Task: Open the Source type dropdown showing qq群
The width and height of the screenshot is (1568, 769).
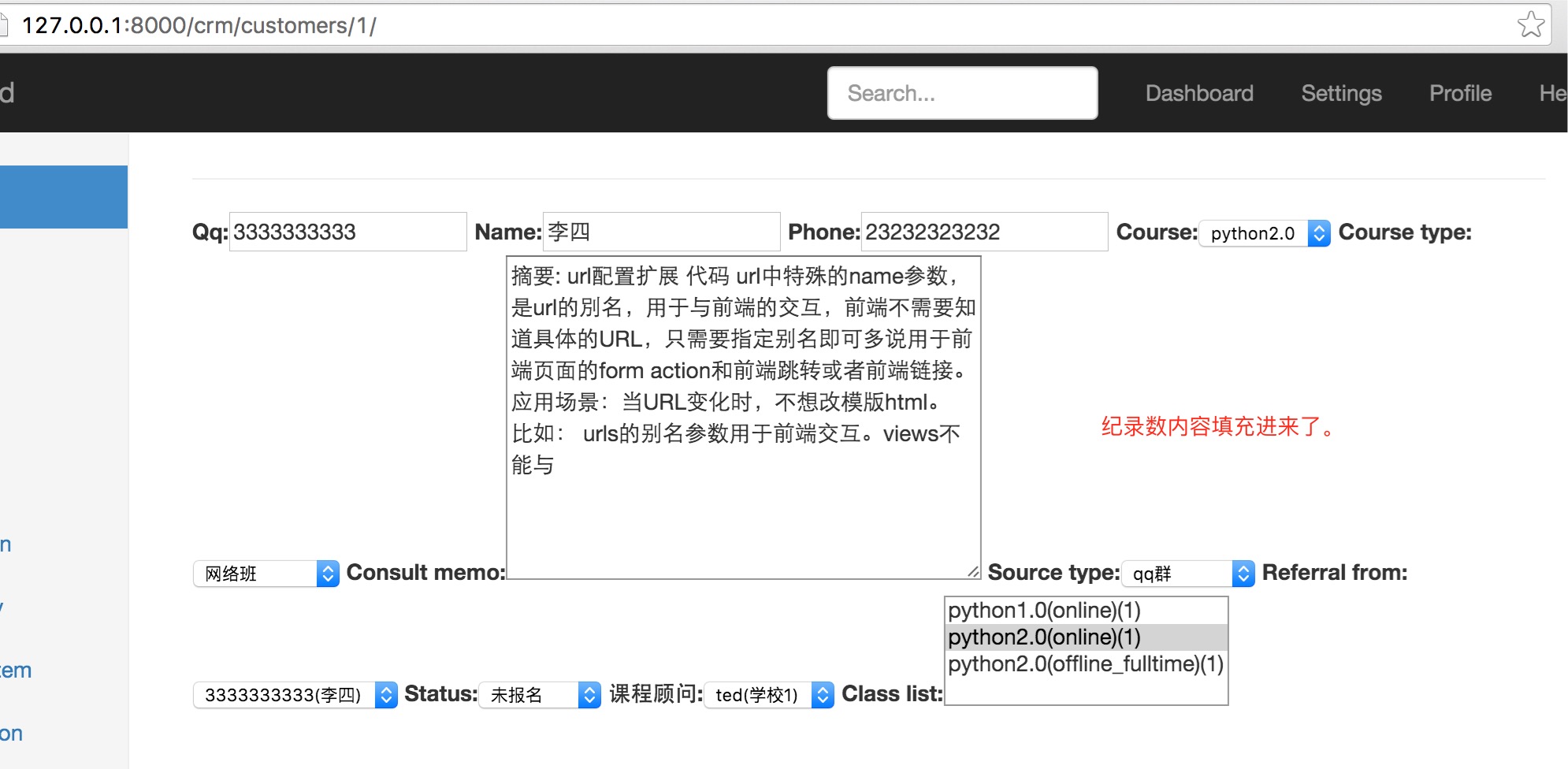Action: pos(1188,574)
